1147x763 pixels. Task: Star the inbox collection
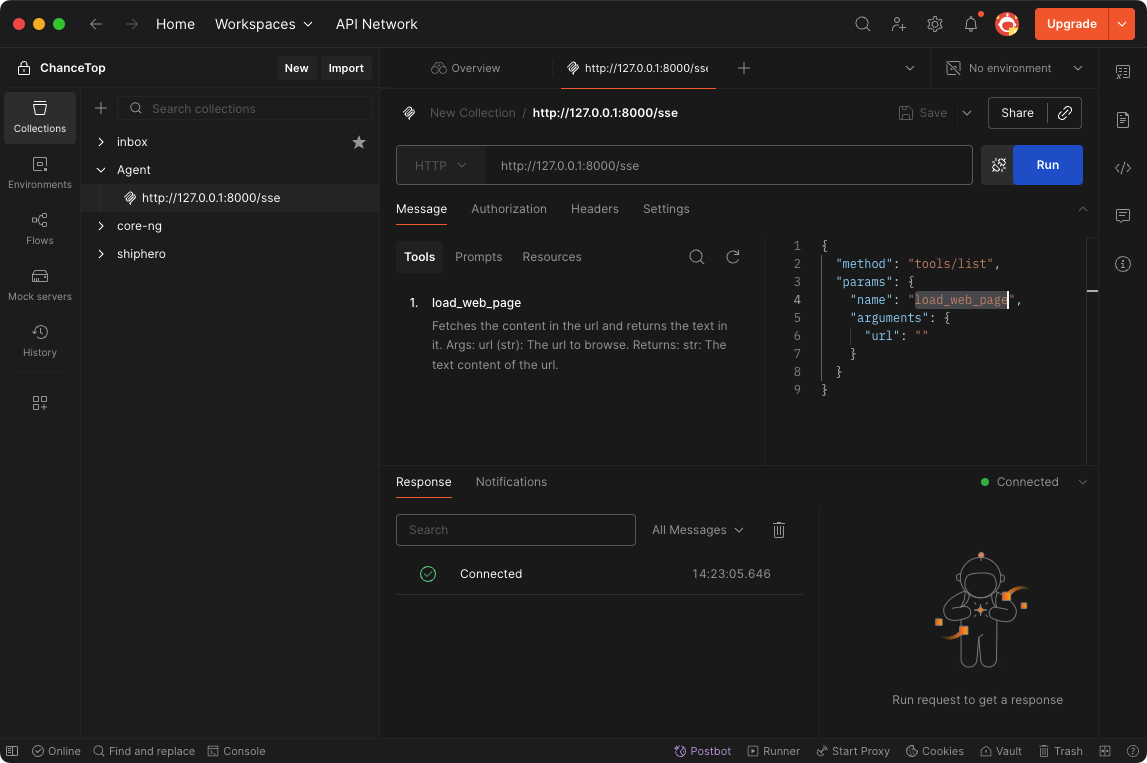click(359, 142)
